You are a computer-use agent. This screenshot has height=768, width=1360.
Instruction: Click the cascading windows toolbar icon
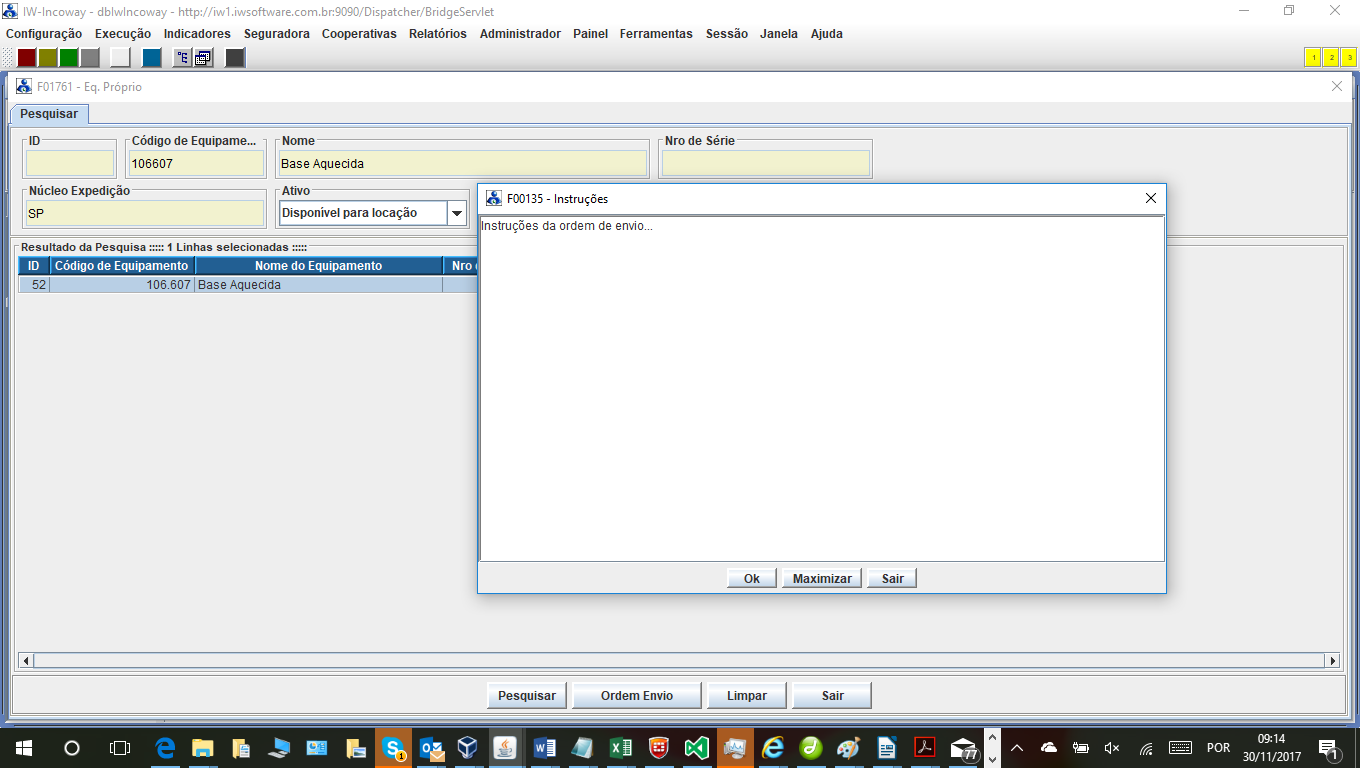click(203, 57)
